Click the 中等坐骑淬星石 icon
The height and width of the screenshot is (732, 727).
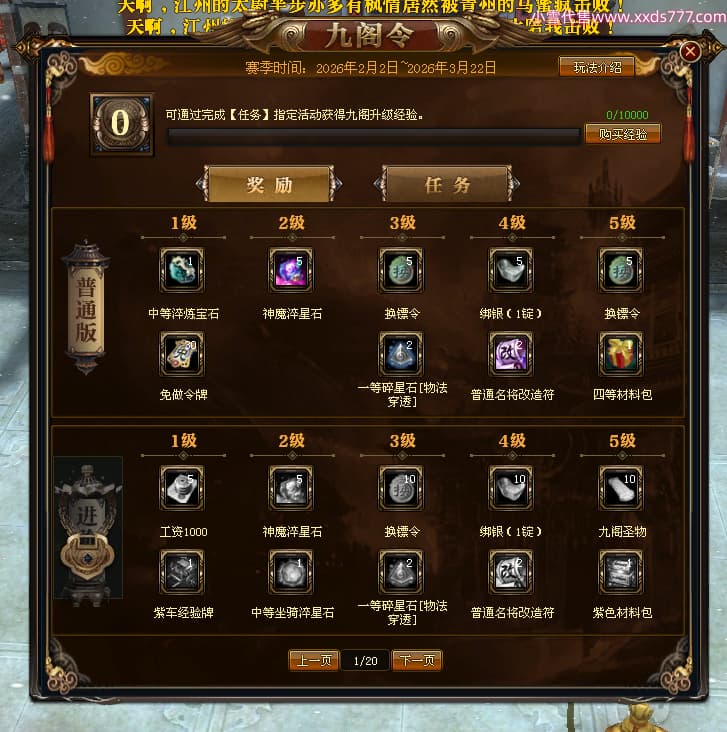click(x=291, y=572)
